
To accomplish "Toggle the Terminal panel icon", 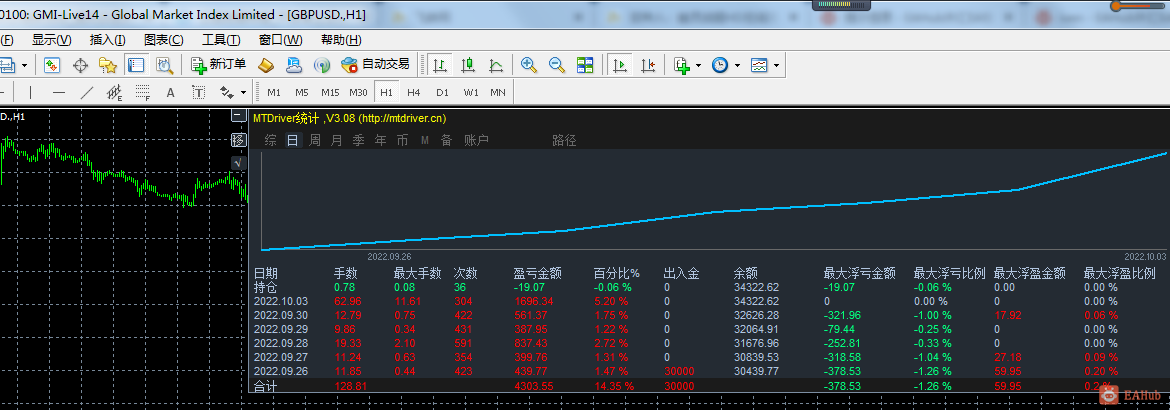I will pyautogui.click(x=136, y=65).
